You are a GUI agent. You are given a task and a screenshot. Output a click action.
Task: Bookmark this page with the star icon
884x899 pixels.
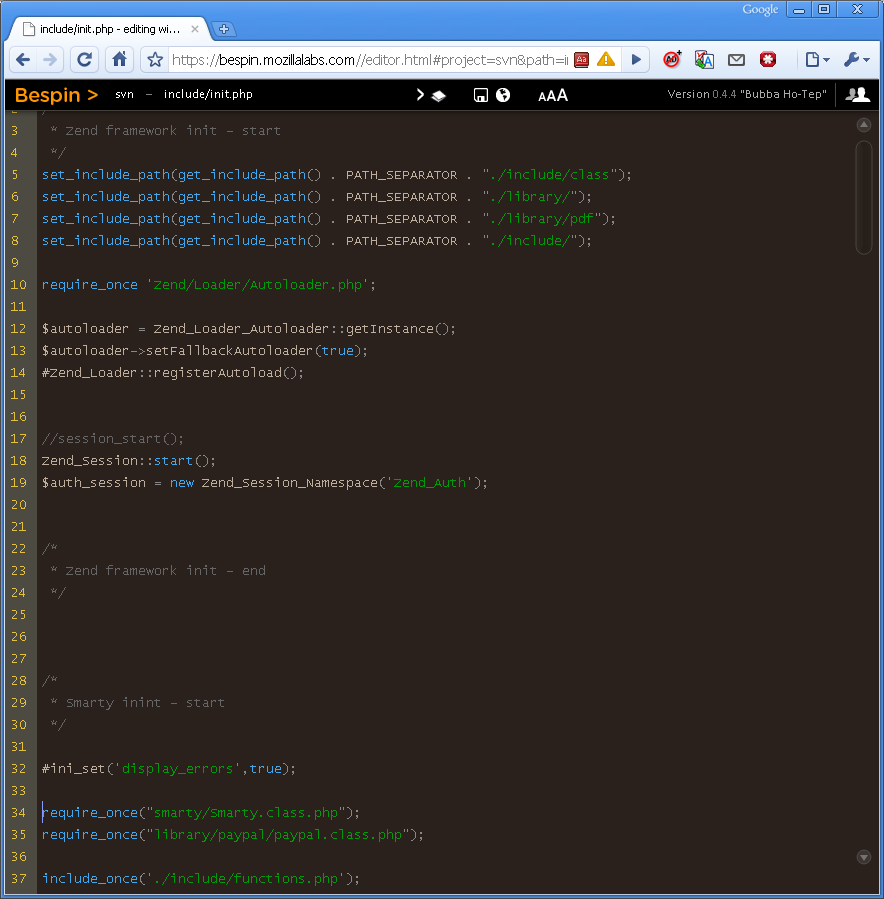point(155,60)
